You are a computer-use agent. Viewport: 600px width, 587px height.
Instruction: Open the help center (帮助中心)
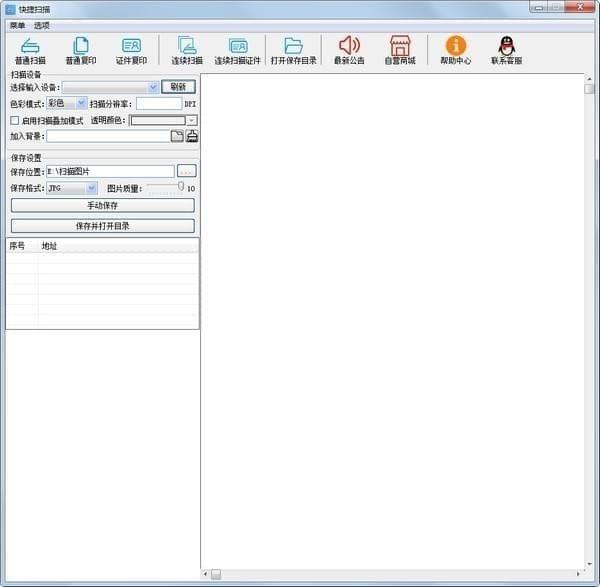(x=455, y=51)
